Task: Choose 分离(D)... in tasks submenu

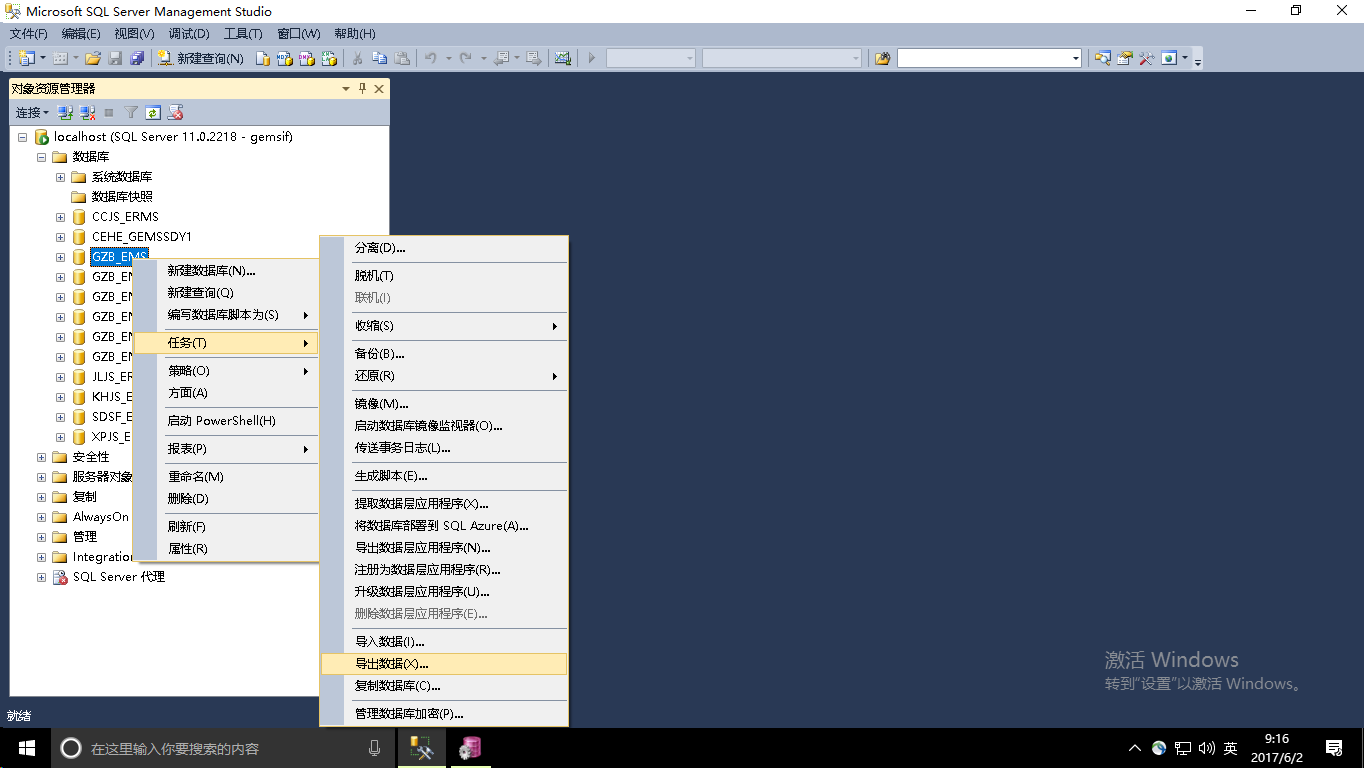Action: click(x=444, y=248)
